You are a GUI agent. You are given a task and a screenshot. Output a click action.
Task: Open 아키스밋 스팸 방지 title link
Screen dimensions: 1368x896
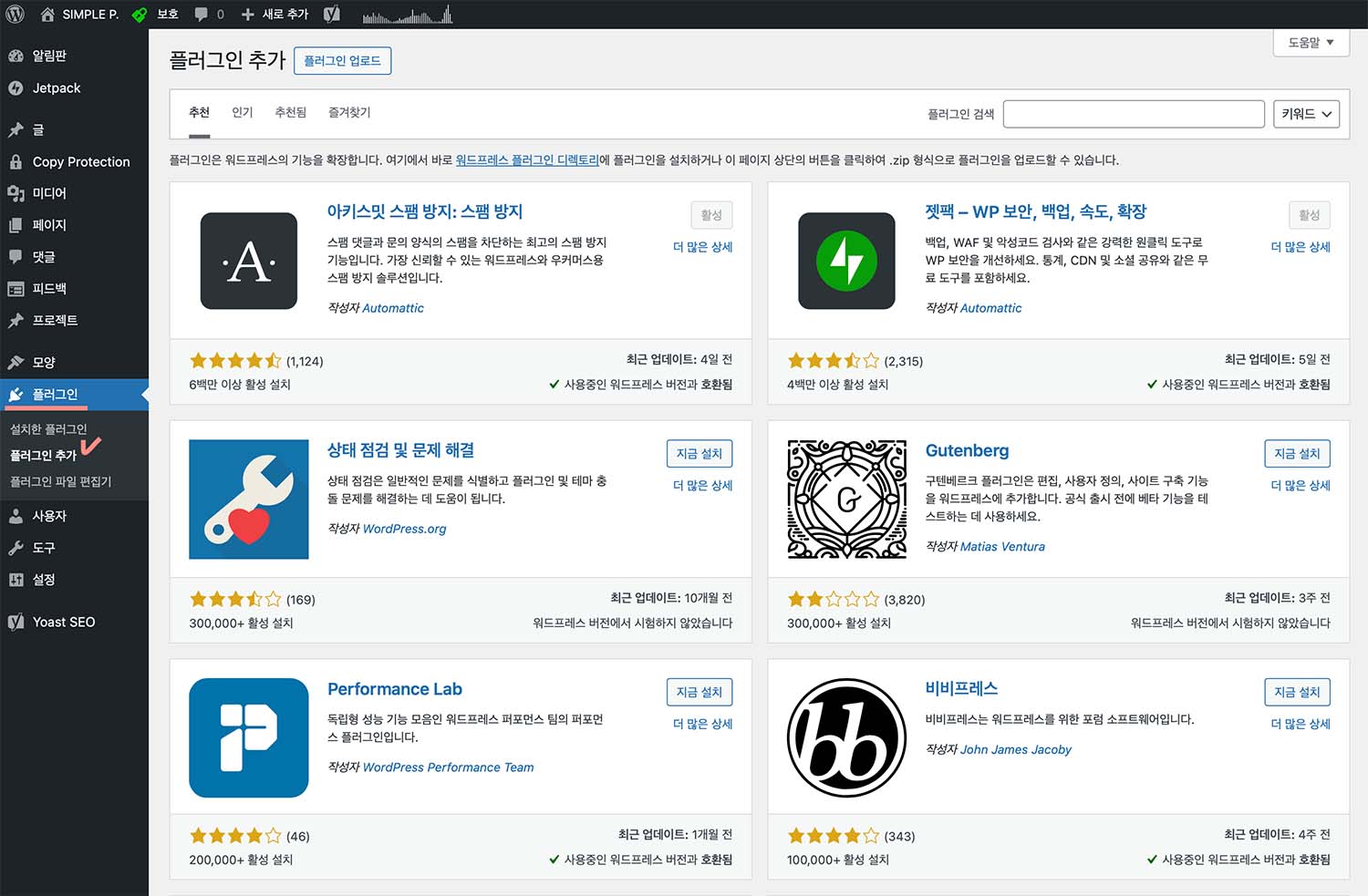pos(425,211)
